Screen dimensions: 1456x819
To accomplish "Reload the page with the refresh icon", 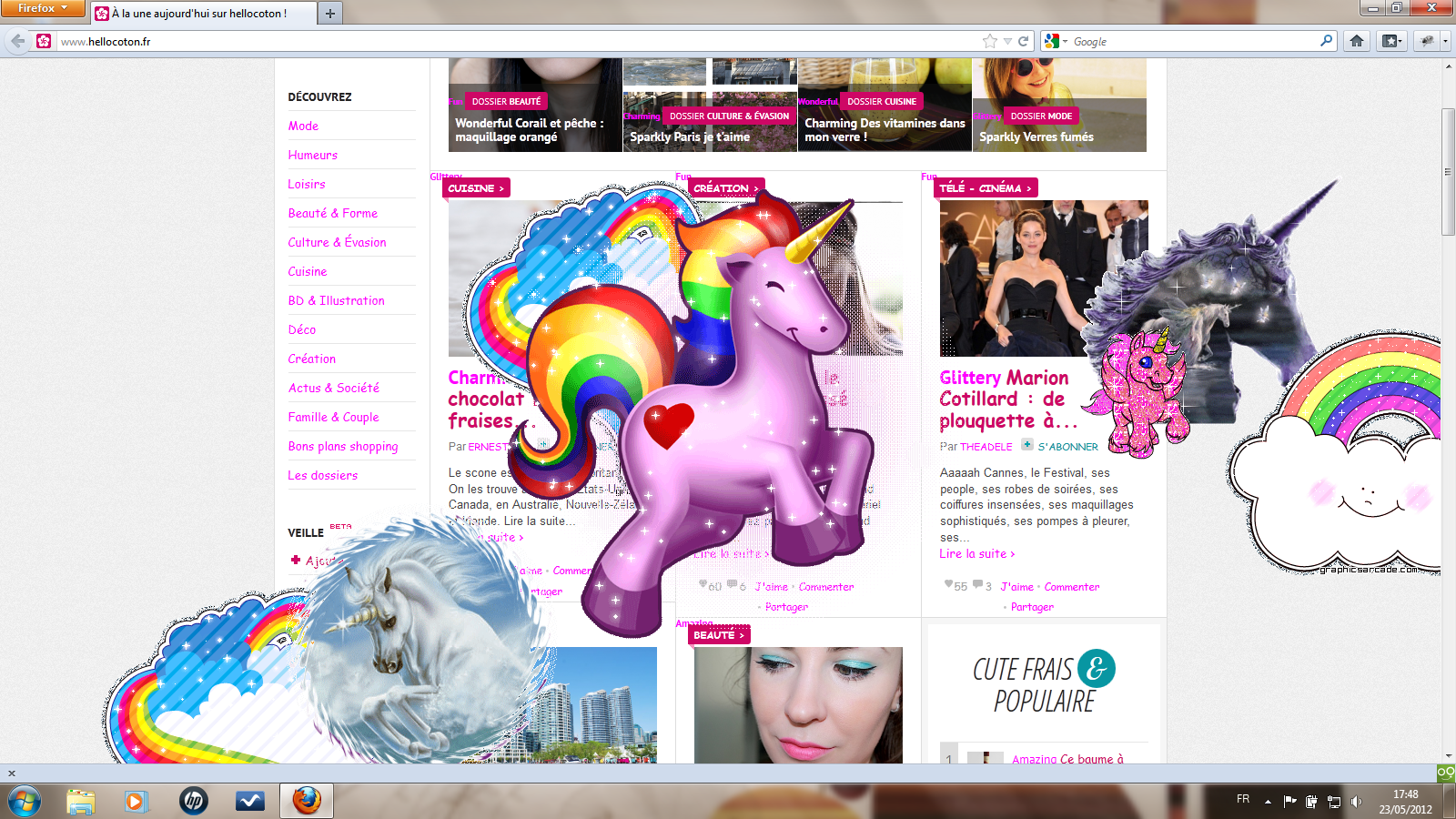I will [x=1023, y=41].
